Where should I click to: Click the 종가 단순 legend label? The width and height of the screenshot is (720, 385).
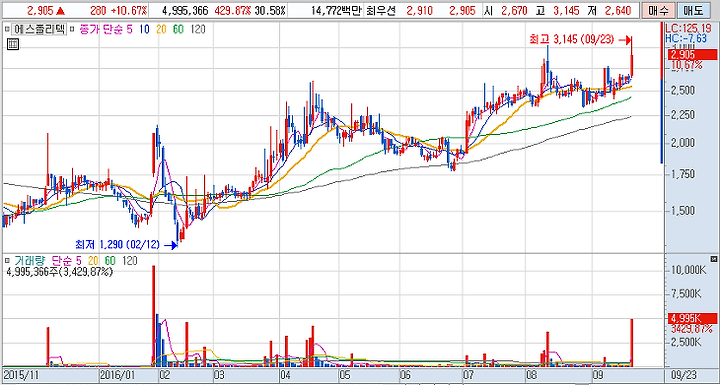[100, 30]
